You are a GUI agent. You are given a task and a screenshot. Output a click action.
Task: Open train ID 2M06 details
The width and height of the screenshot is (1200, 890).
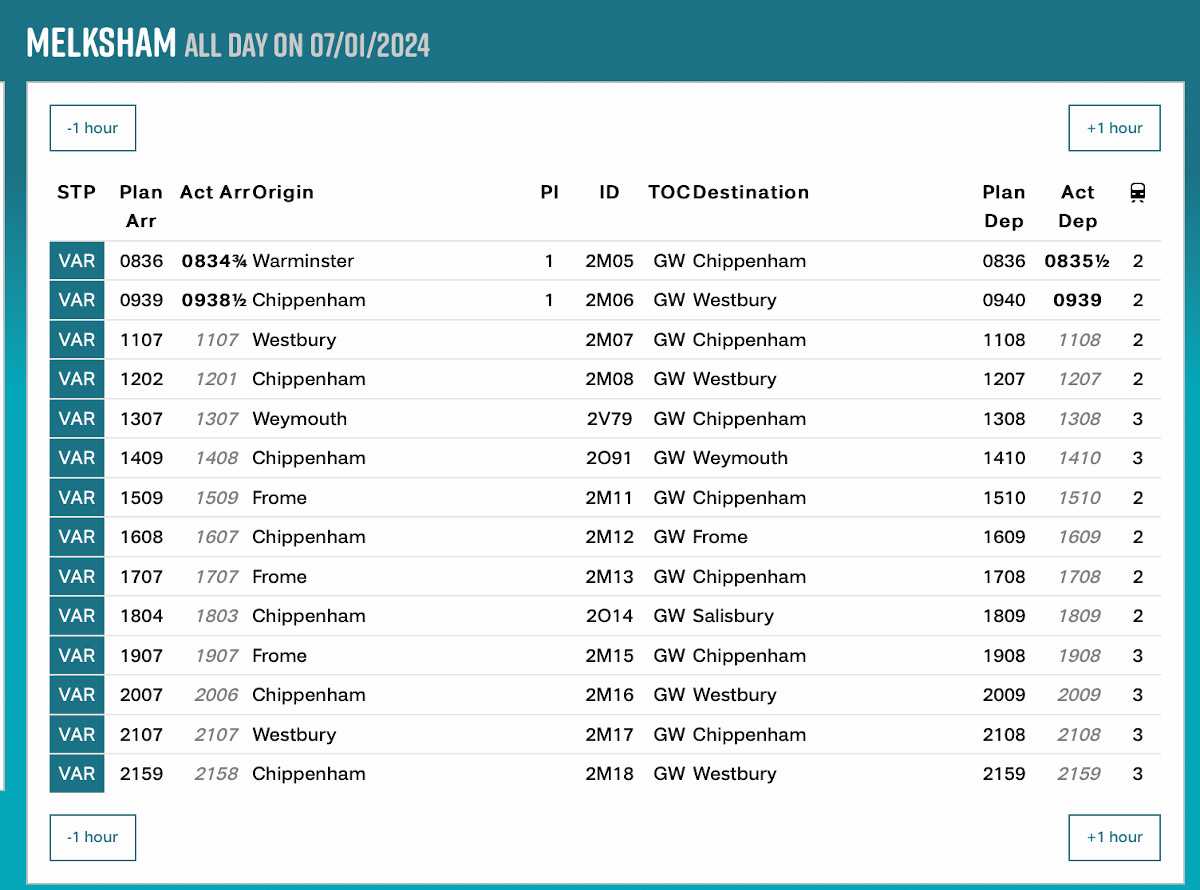coord(609,300)
